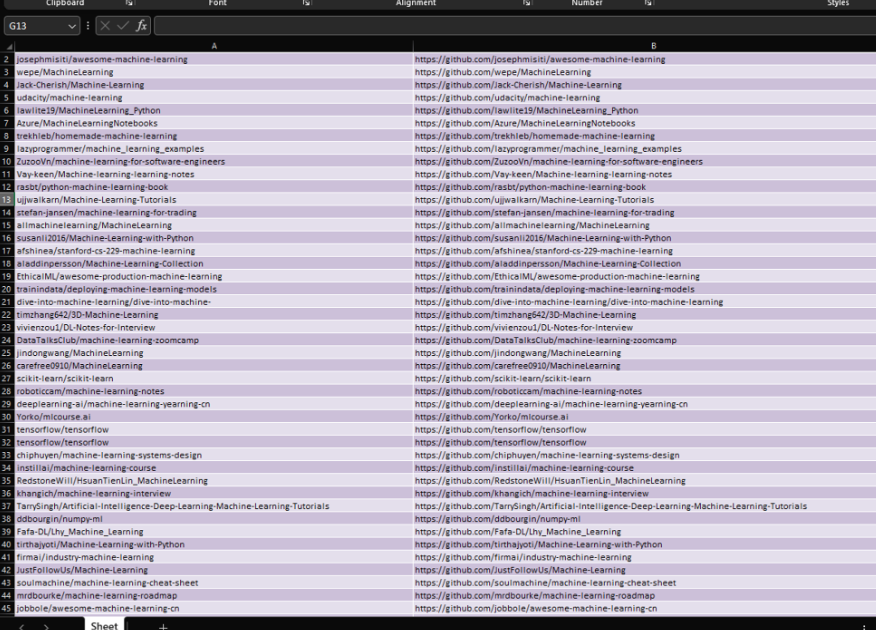Select cell TarrySingh/Artificial-Intelligence-Deep-Learning-Machine-Learning-Tutorials in column A
The height and width of the screenshot is (630, 876).
click(x=214, y=506)
